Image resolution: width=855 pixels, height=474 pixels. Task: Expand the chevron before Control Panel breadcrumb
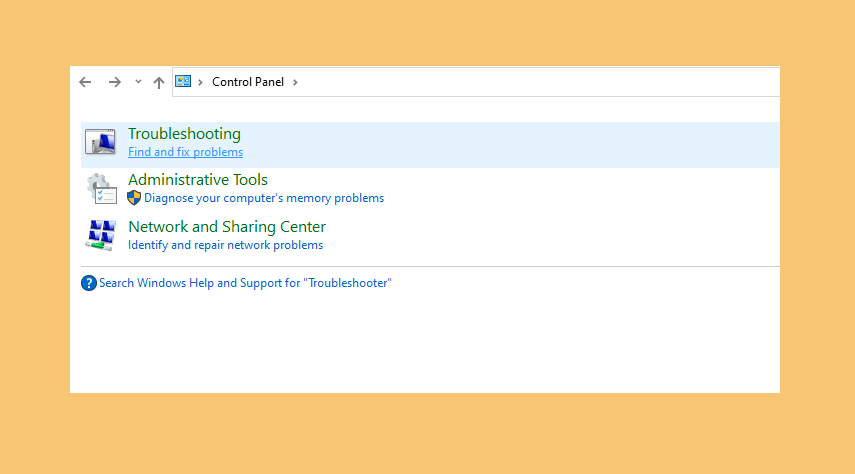[x=200, y=82]
